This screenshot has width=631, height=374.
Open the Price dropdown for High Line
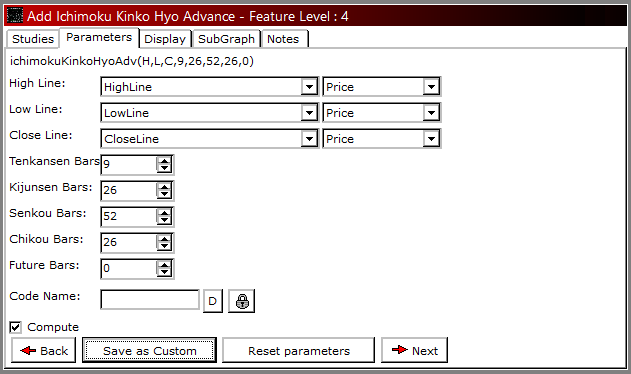(431, 87)
